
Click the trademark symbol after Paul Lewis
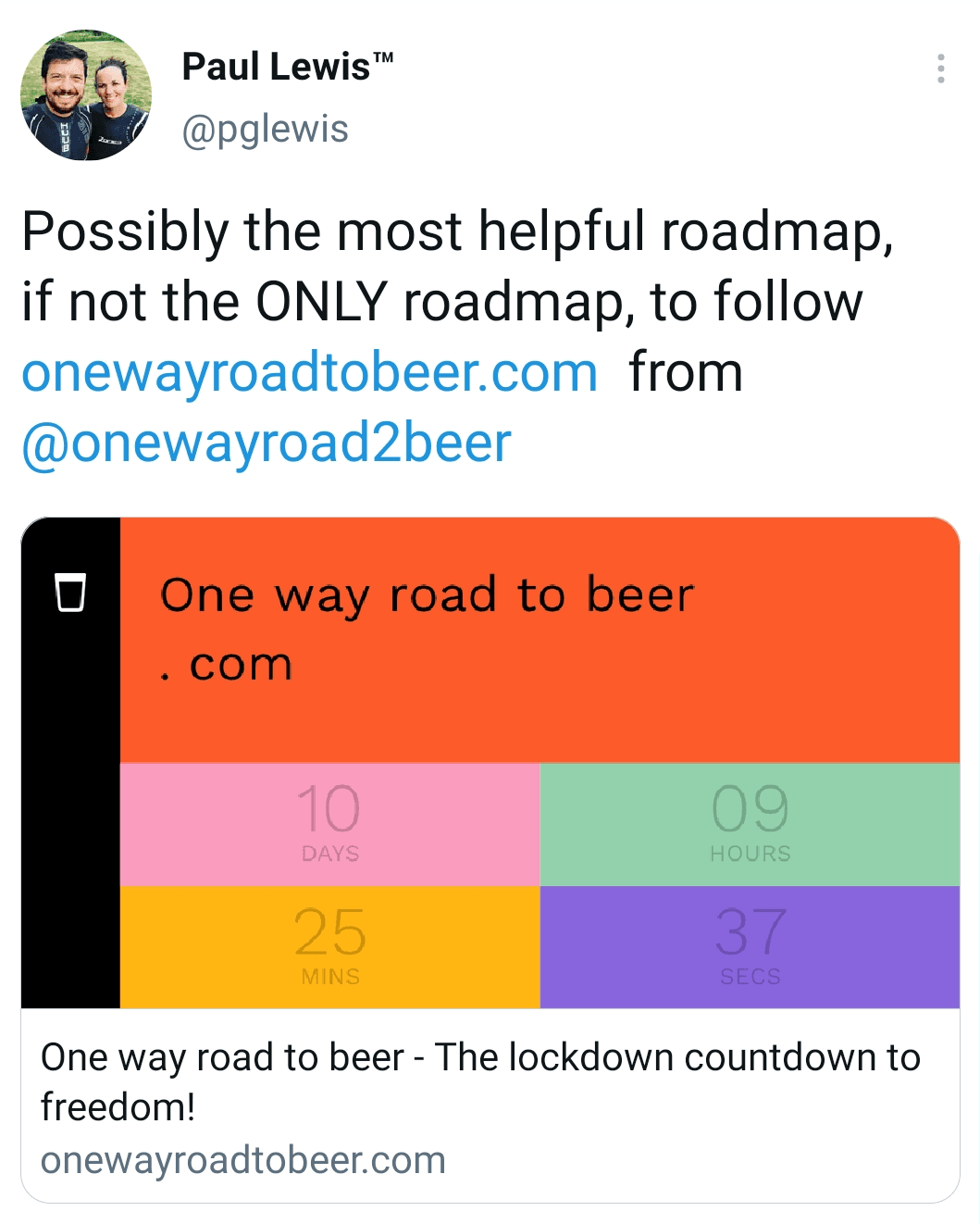coord(383,58)
